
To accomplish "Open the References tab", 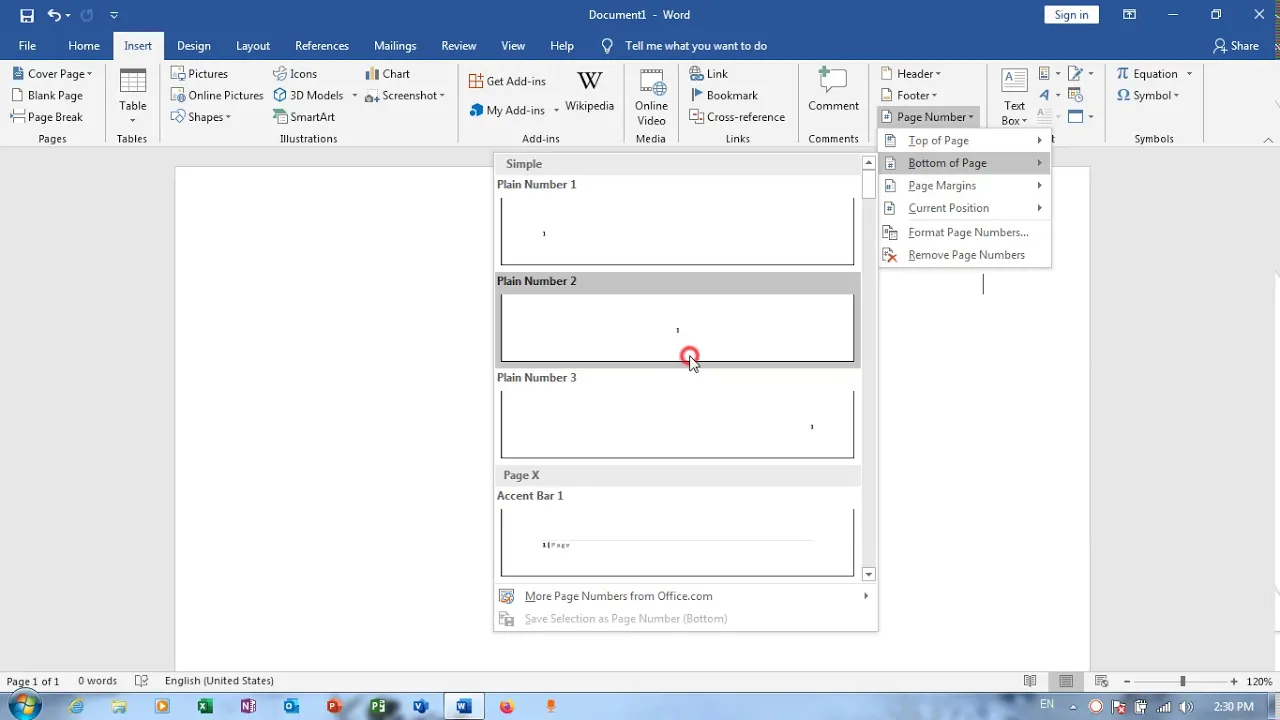I will [x=322, y=46].
